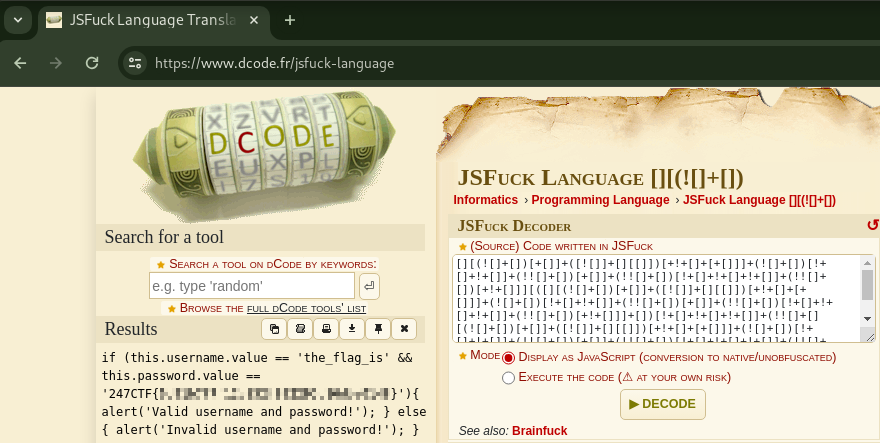
Task: Select the JSFuck Language Translator tab
Action: 153,20
